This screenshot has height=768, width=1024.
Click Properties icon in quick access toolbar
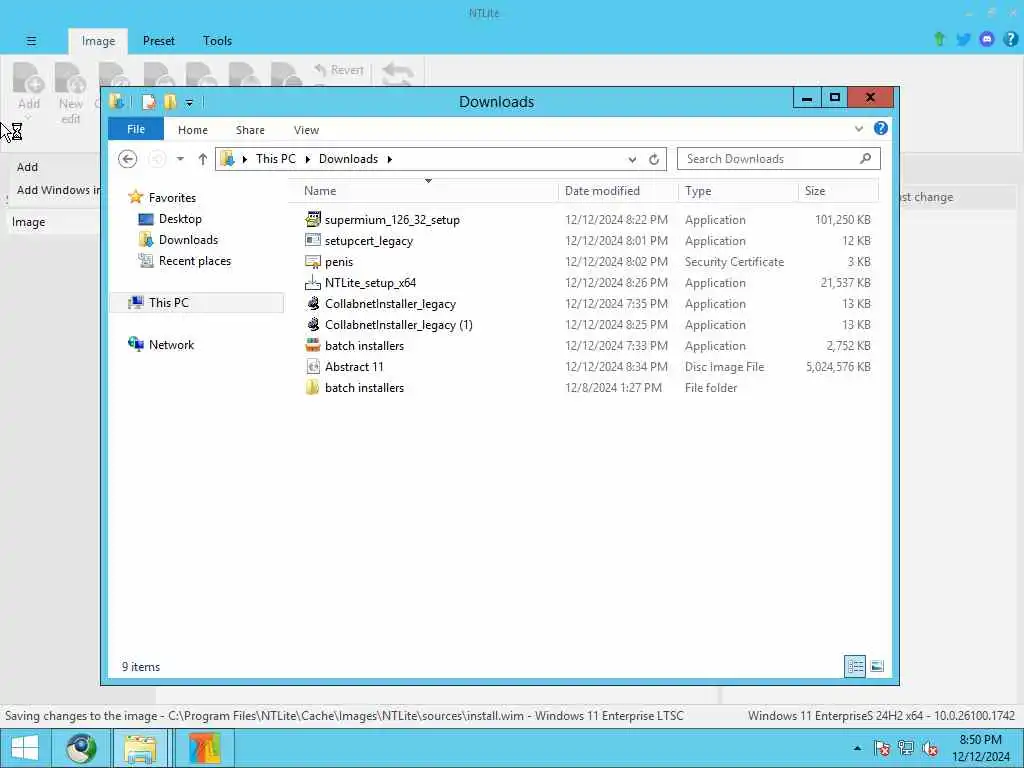pyautogui.click(x=149, y=102)
